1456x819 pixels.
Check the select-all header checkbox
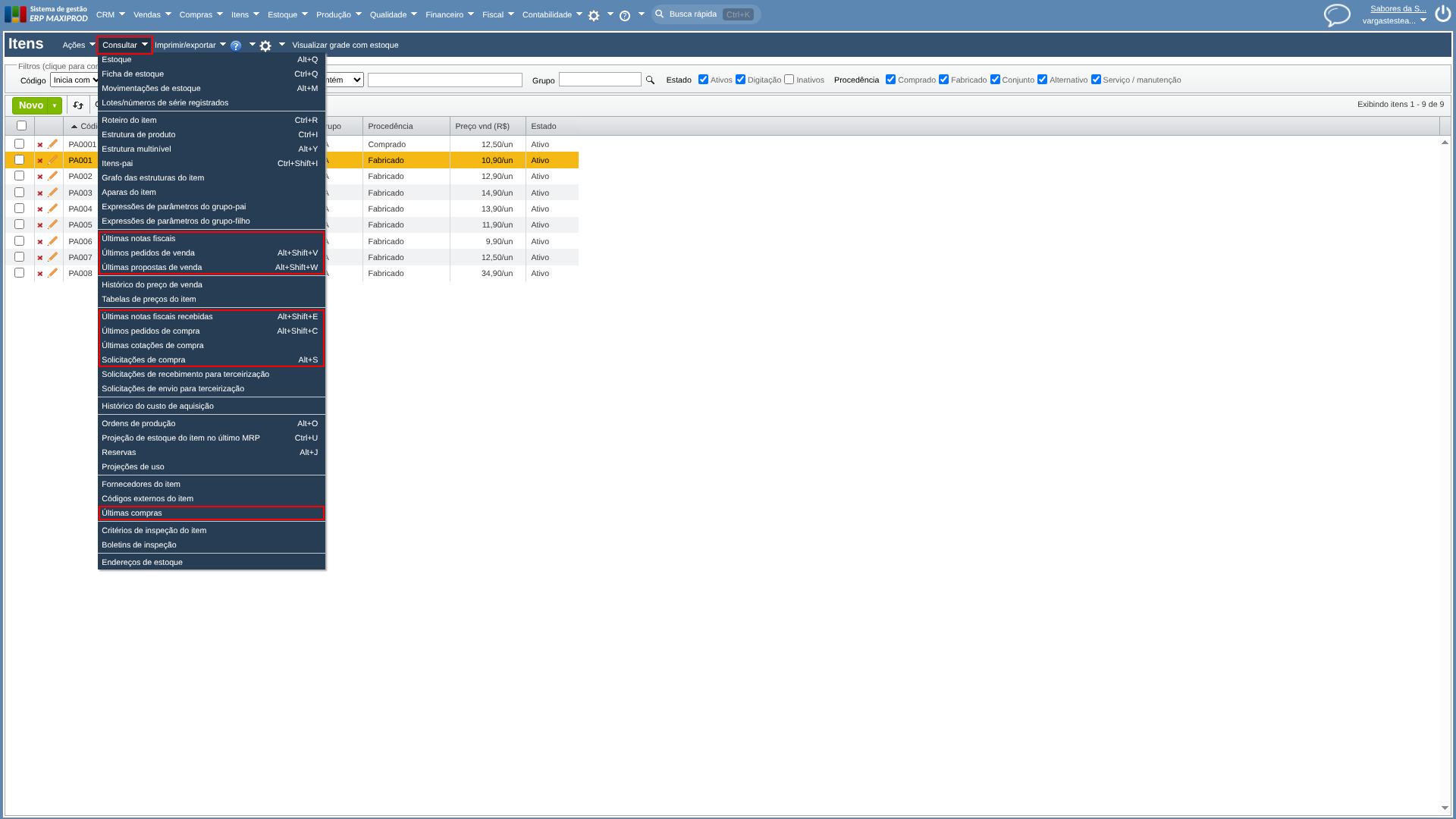coord(21,126)
